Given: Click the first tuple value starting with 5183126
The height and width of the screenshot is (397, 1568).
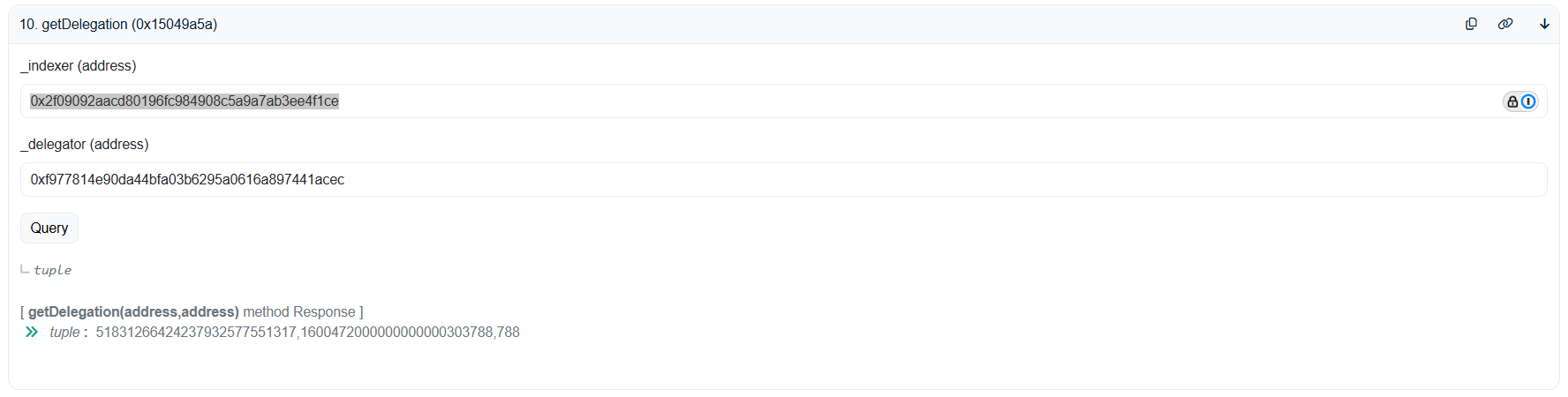Looking at the screenshot, I should [196, 333].
